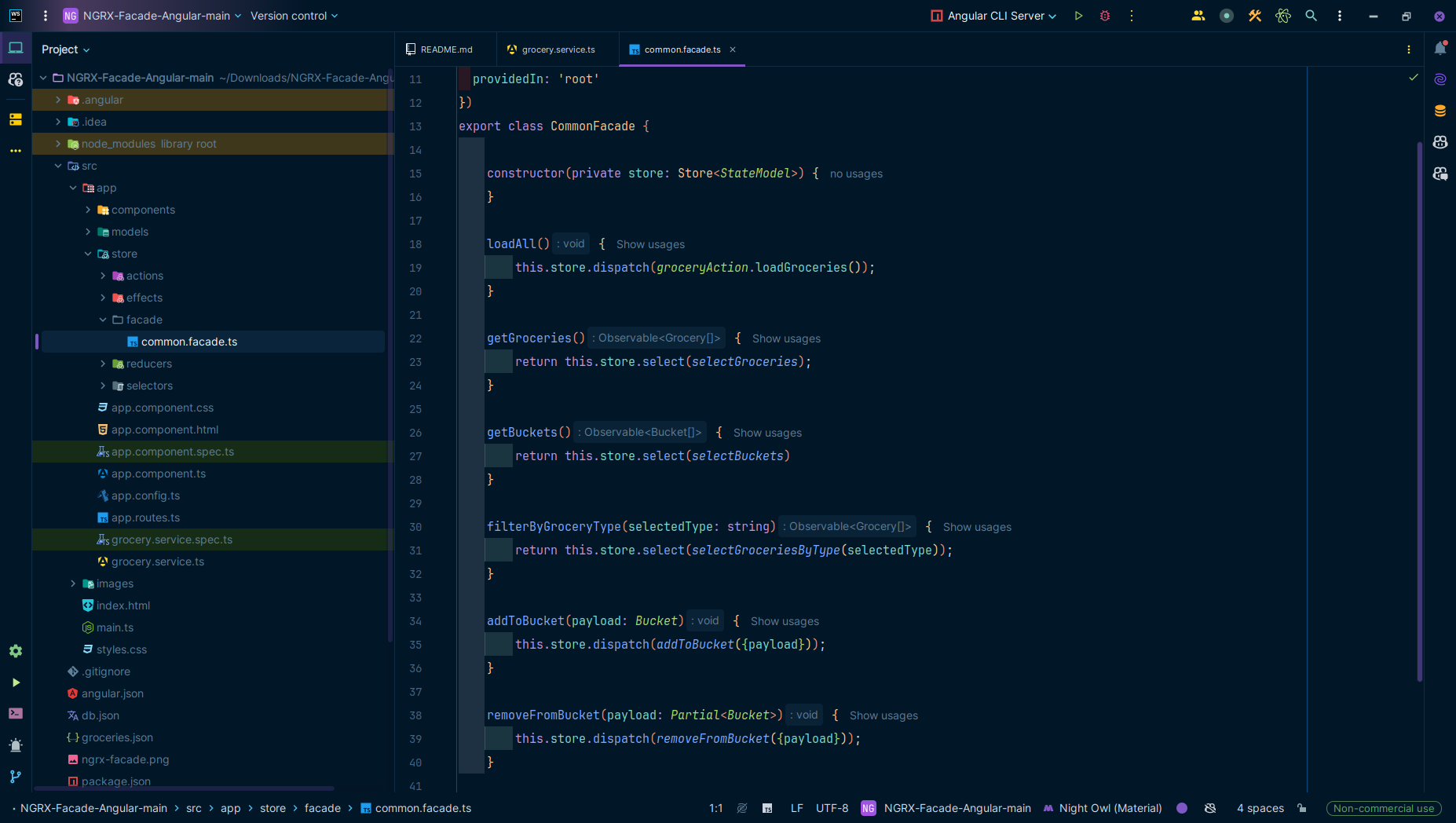Change UTF-8 file encoding

pyautogui.click(x=832, y=808)
